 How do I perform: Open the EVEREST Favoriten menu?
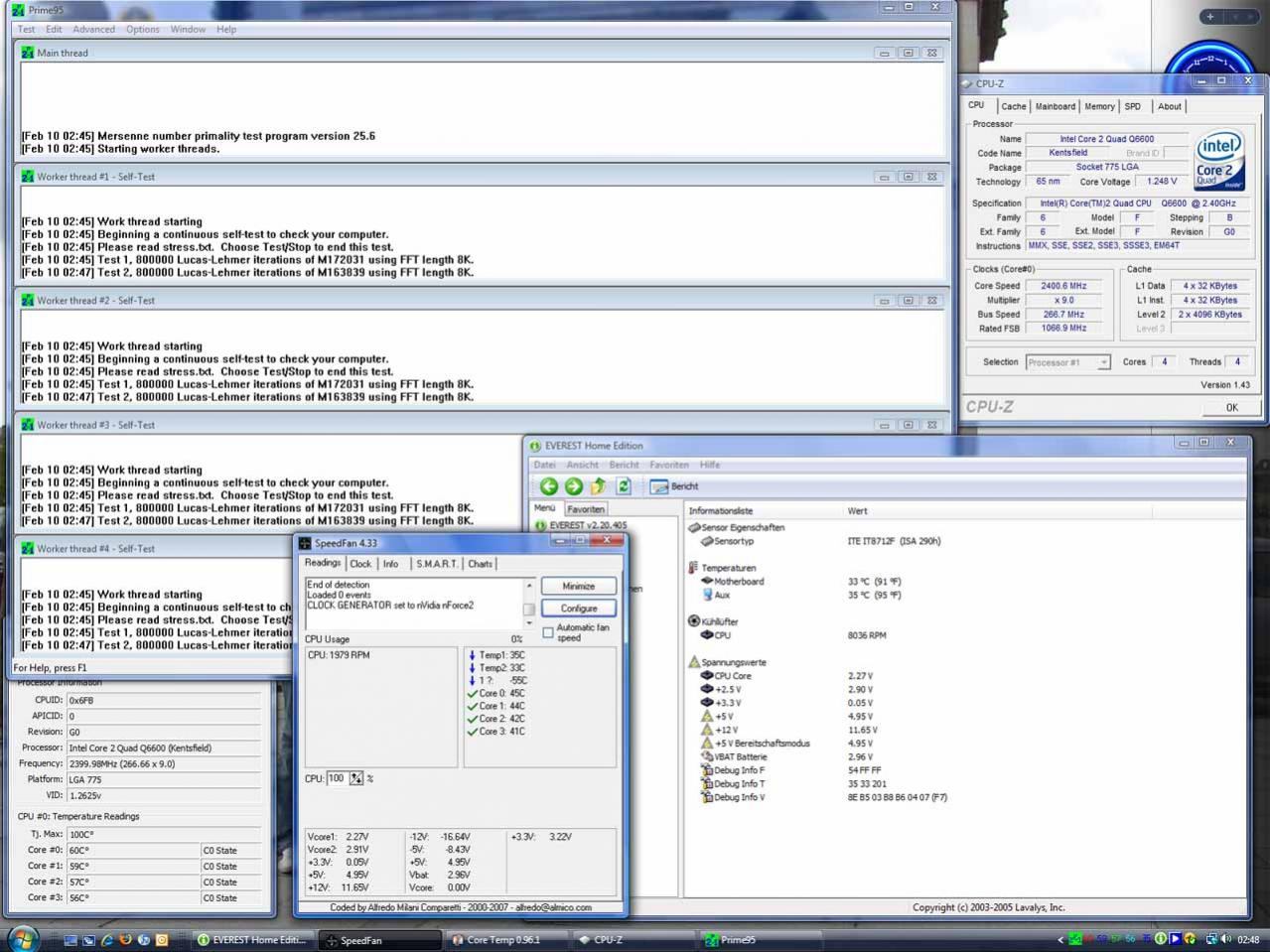tap(669, 465)
